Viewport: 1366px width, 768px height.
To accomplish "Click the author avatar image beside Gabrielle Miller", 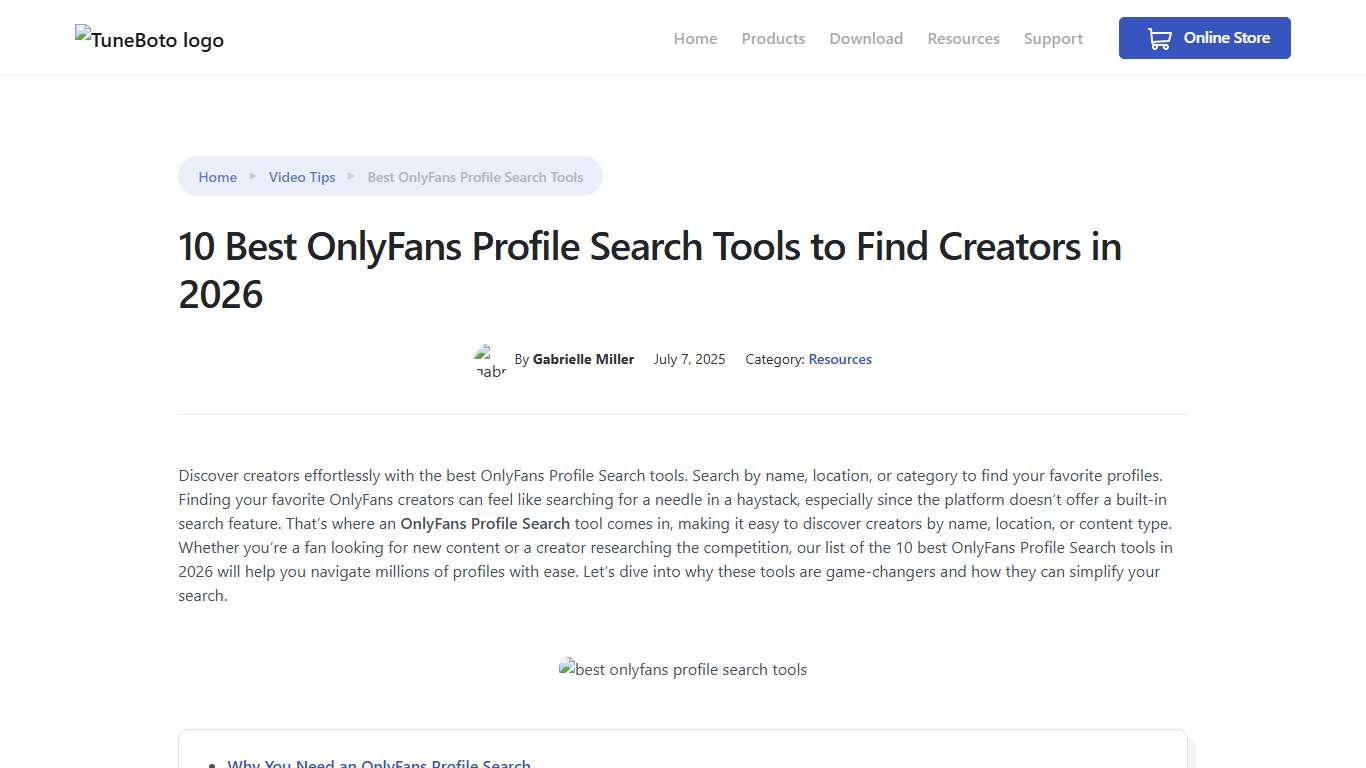I will click(489, 360).
